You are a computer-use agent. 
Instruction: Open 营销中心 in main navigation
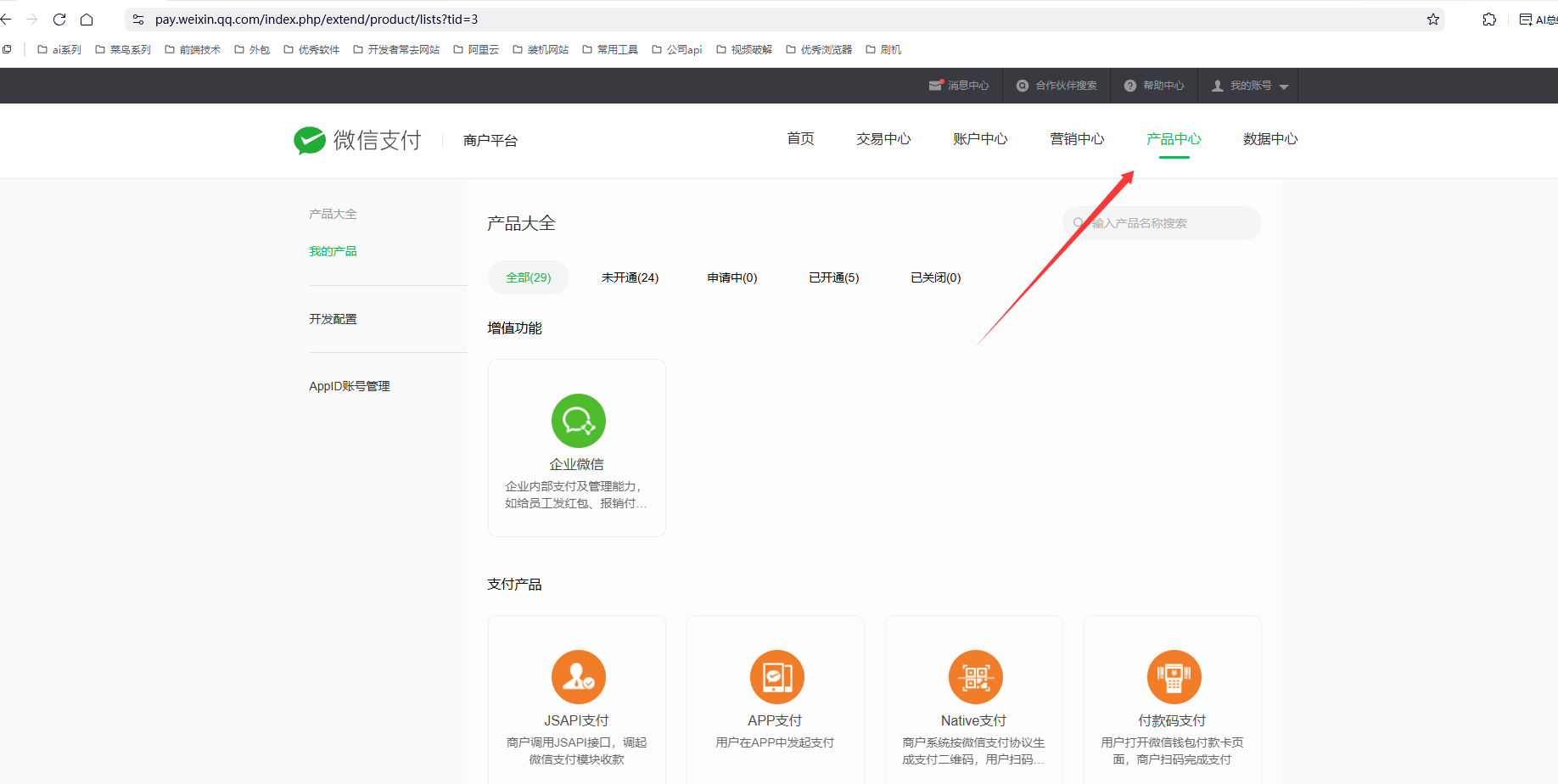1077,139
